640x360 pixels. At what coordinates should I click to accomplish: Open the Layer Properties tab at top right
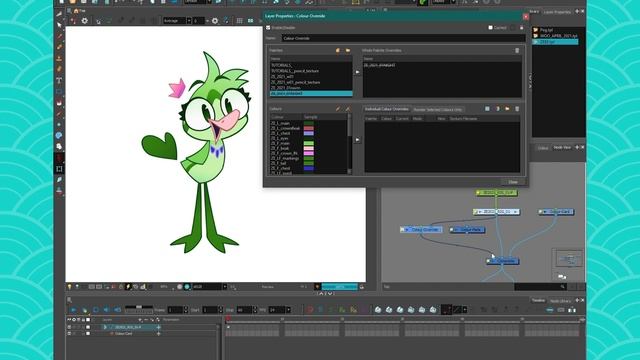(557, 12)
